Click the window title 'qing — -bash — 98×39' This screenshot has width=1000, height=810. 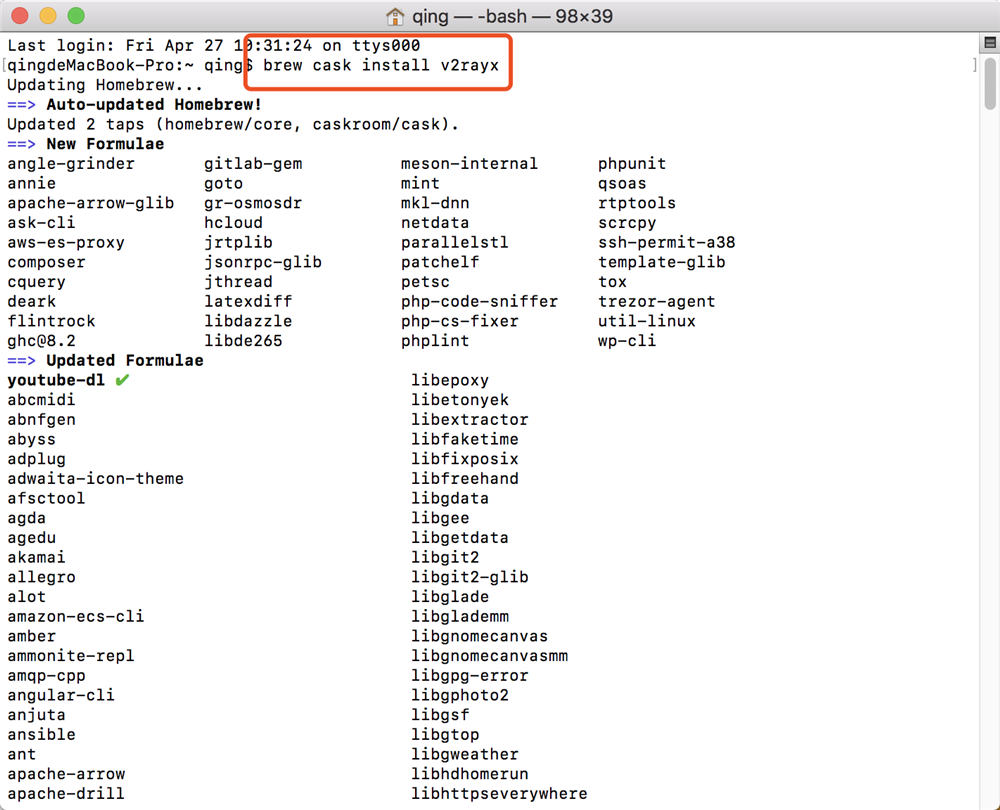[x=512, y=16]
